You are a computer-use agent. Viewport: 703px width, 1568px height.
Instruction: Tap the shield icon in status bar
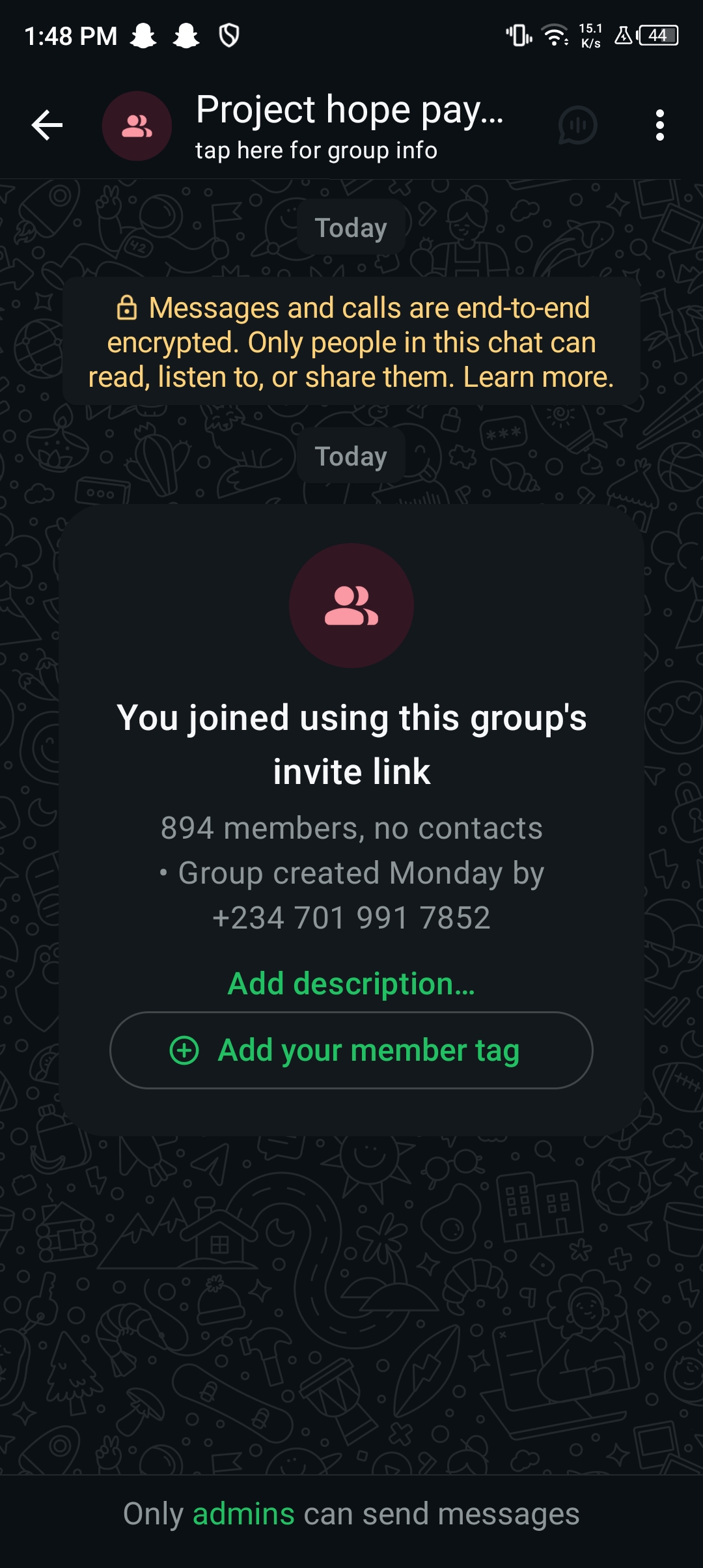[229, 36]
